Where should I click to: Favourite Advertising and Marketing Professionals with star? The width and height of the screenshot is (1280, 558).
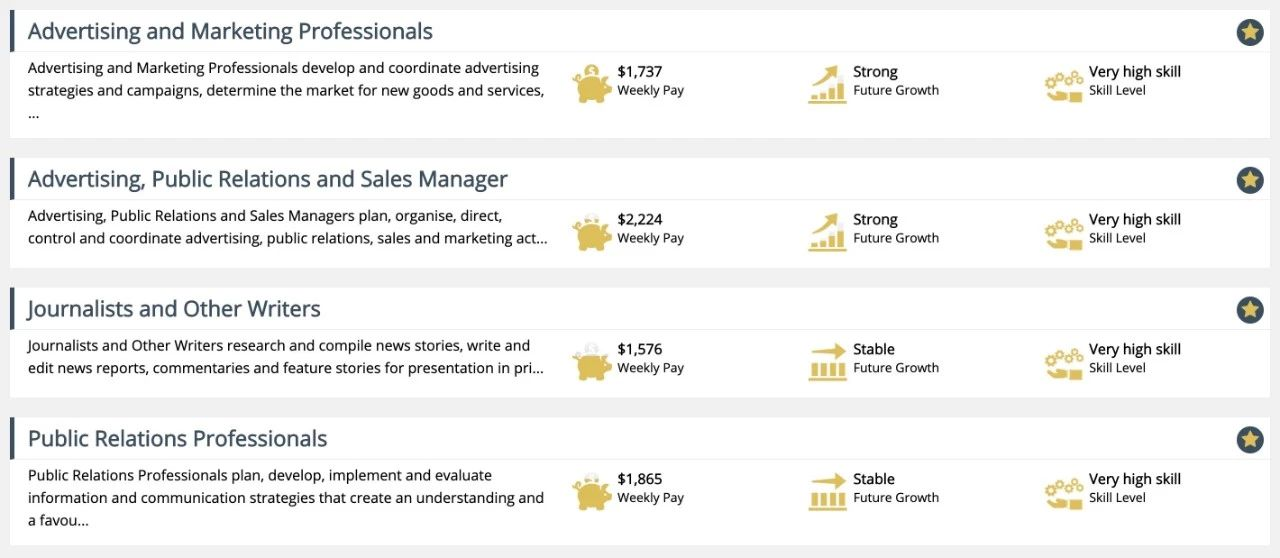1249,32
